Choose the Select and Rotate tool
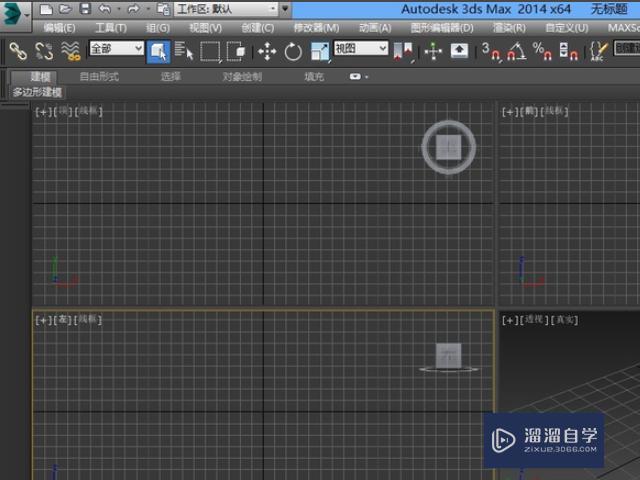The height and width of the screenshot is (480, 640). click(293, 50)
